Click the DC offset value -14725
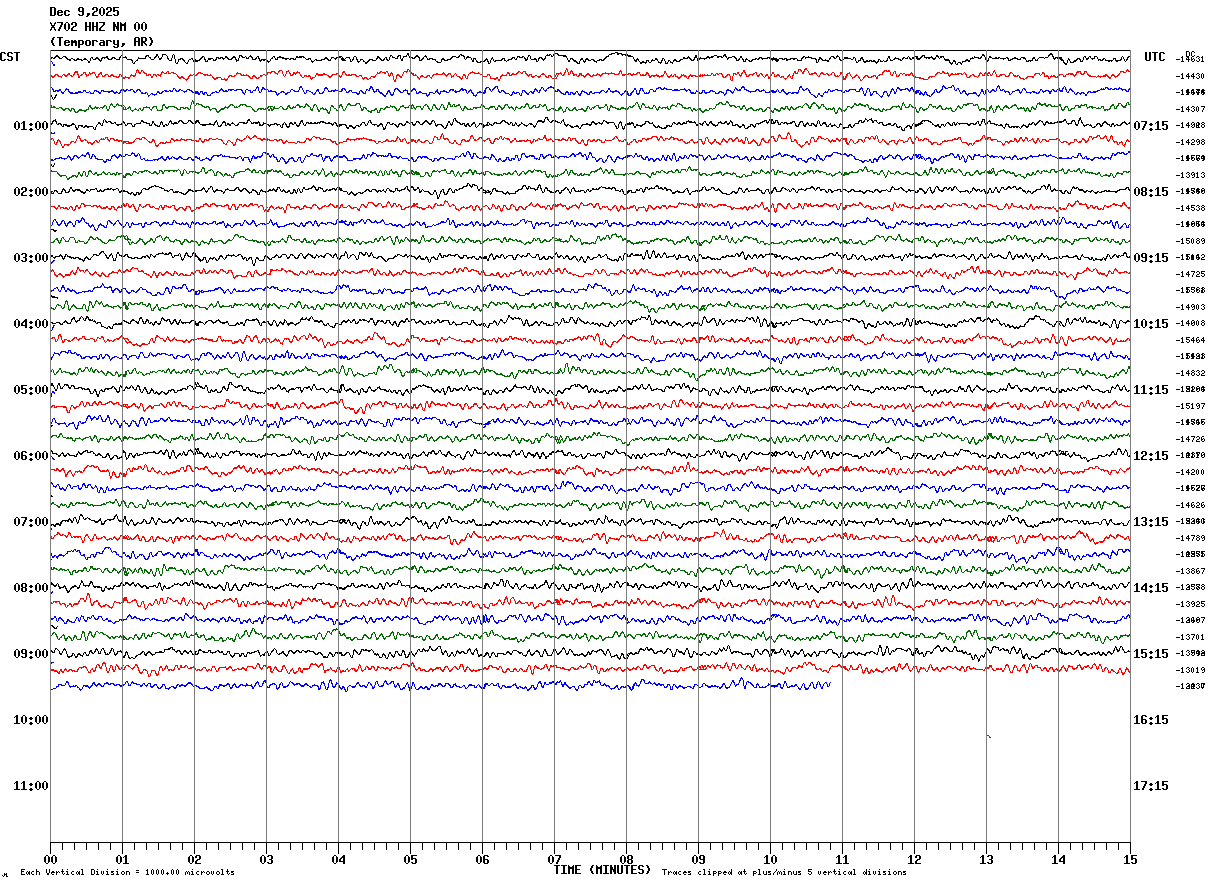Viewport: 1210px width, 886px height. coord(1190,274)
